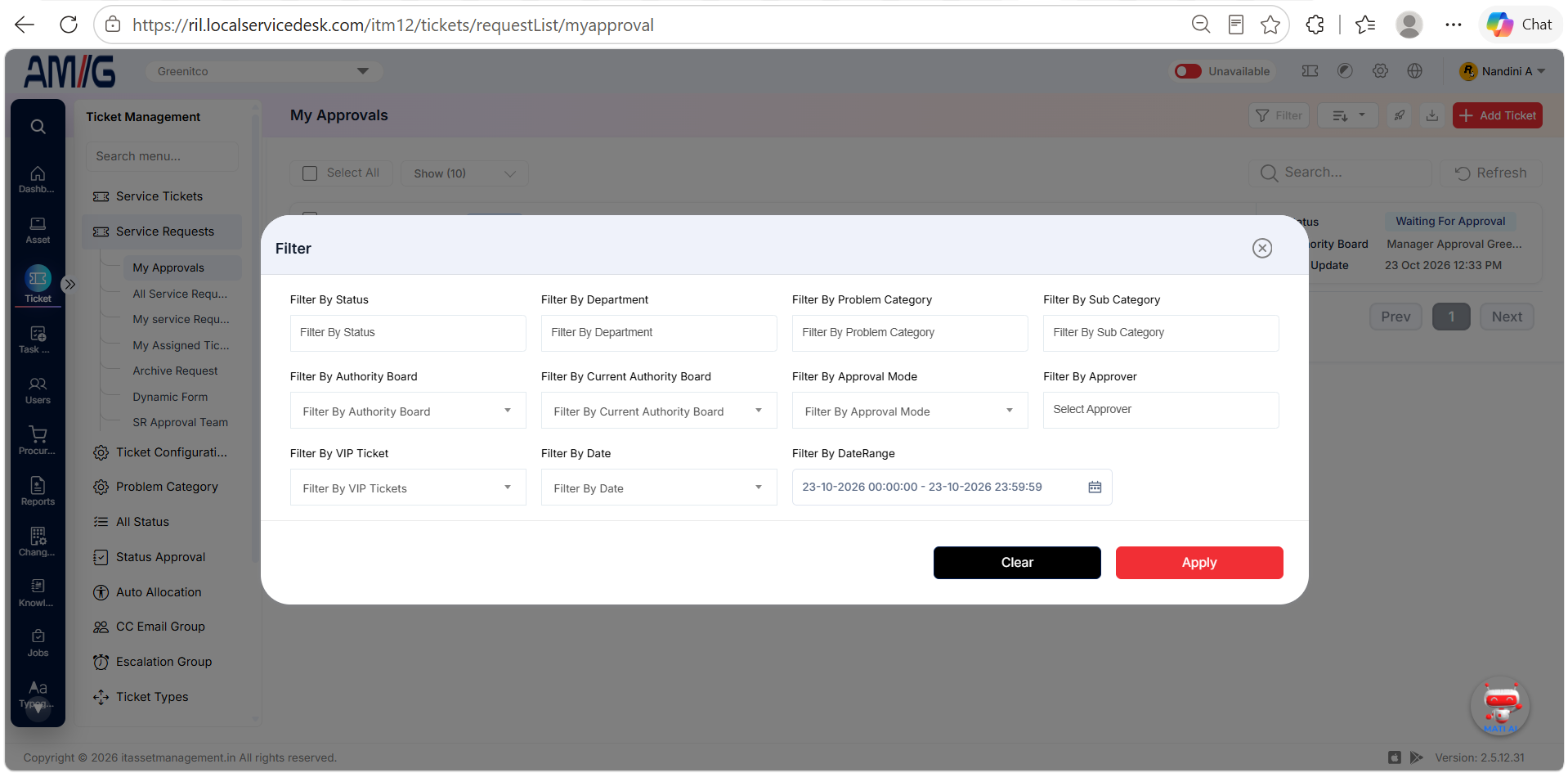Click the download export icon
The width and height of the screenshot is (1568, 773).
(1431, 115)
